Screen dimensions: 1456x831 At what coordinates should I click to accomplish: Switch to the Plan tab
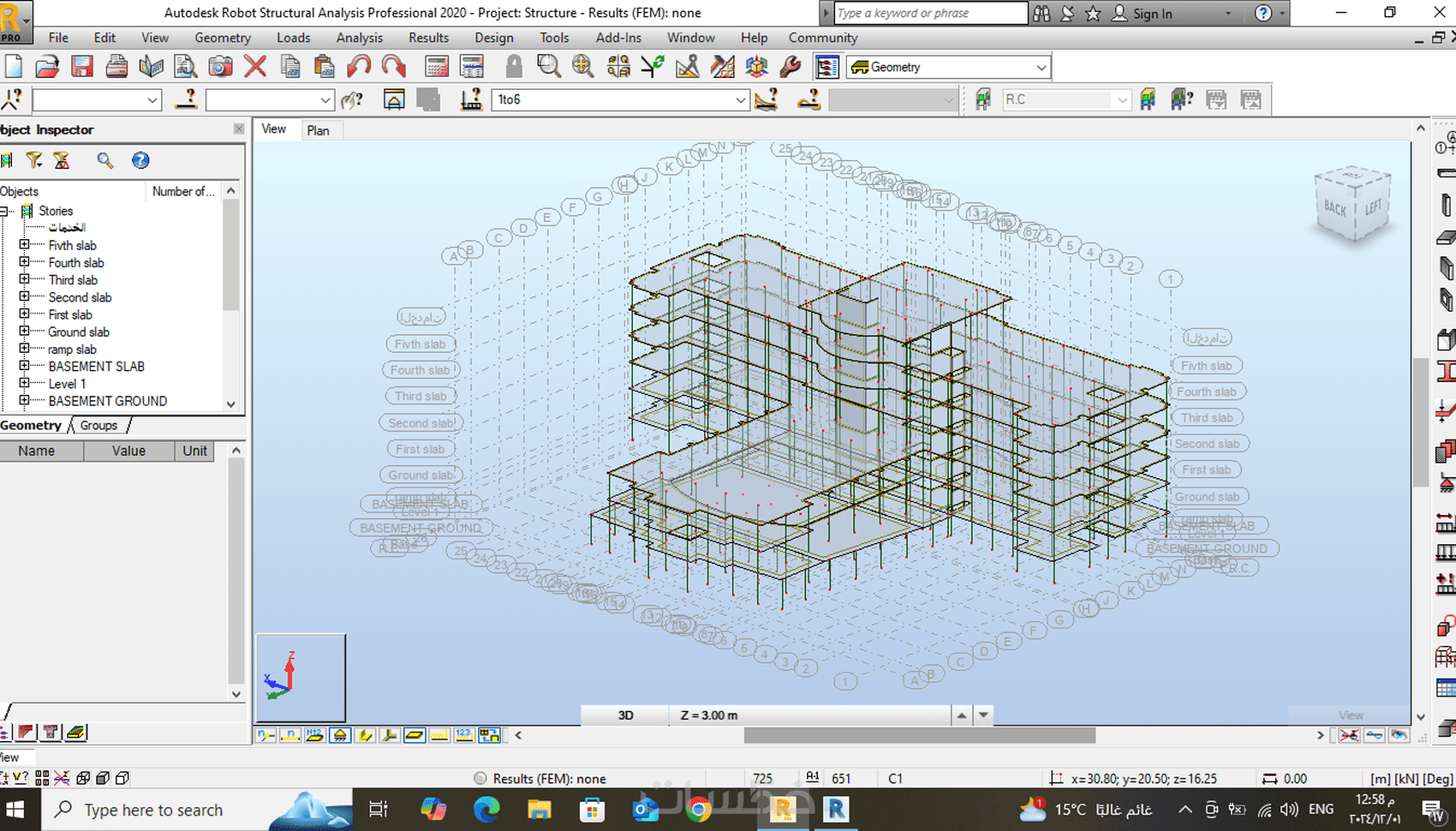tap(318, 130)
